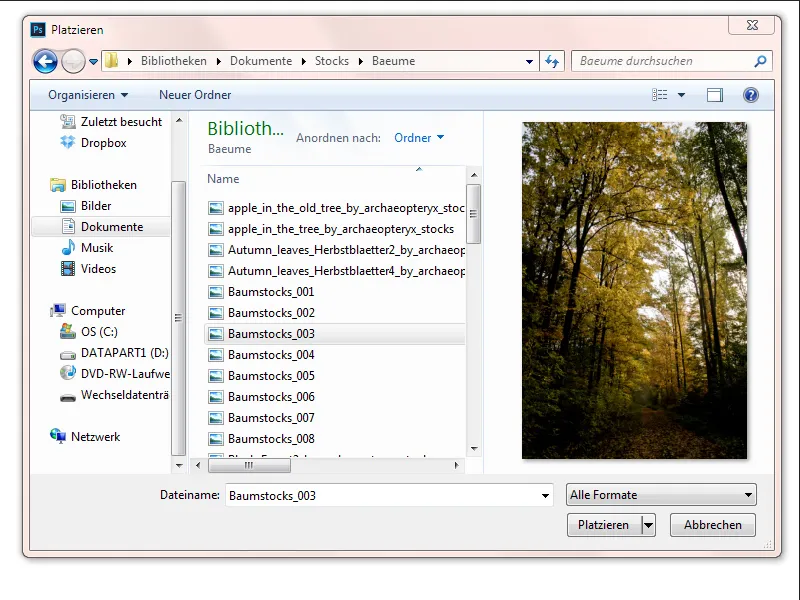Change view with the view mode icon
This screenshot has height=600, width=800.
pyautogui.click(x=660, y=94)
